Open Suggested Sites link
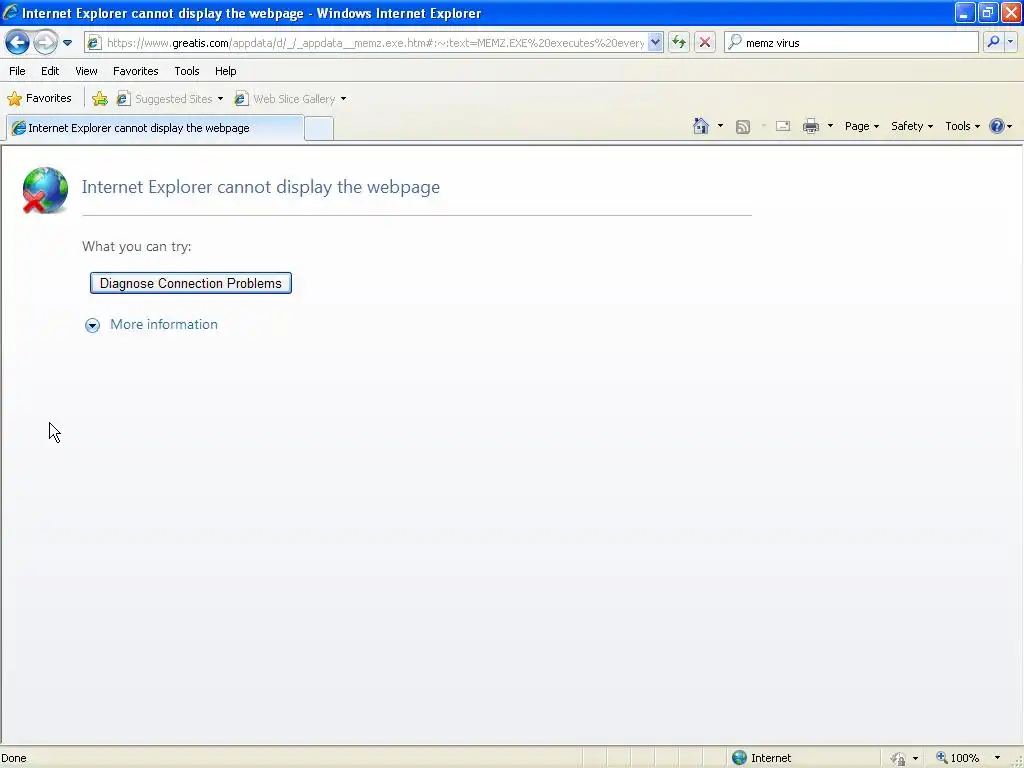This screenshot has width=1024, height=768. [x=165, y=99]
